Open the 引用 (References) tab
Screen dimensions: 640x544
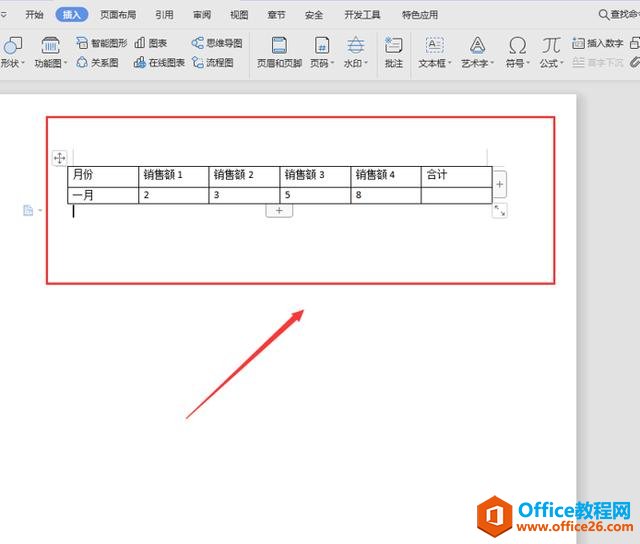(164, 15)
